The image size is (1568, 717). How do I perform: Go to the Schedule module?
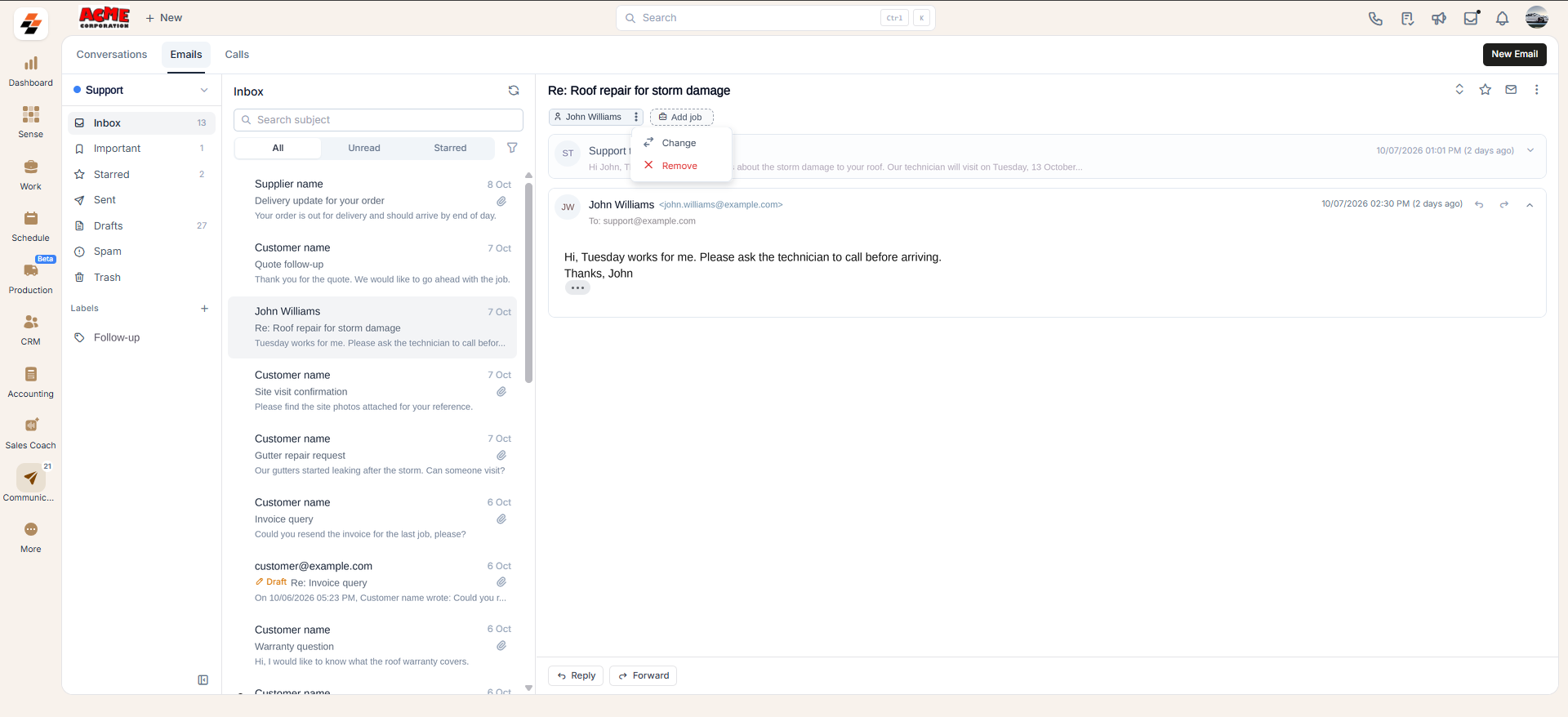pyautogui.click(x=31, y=226)
